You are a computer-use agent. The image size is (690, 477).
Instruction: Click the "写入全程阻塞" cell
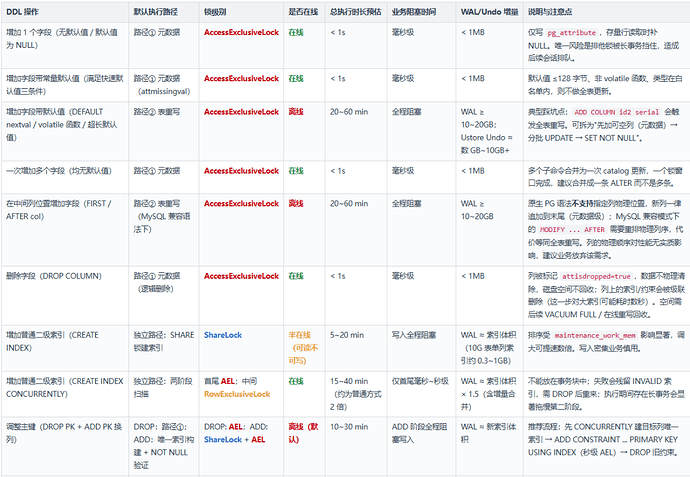pos(422,348)
